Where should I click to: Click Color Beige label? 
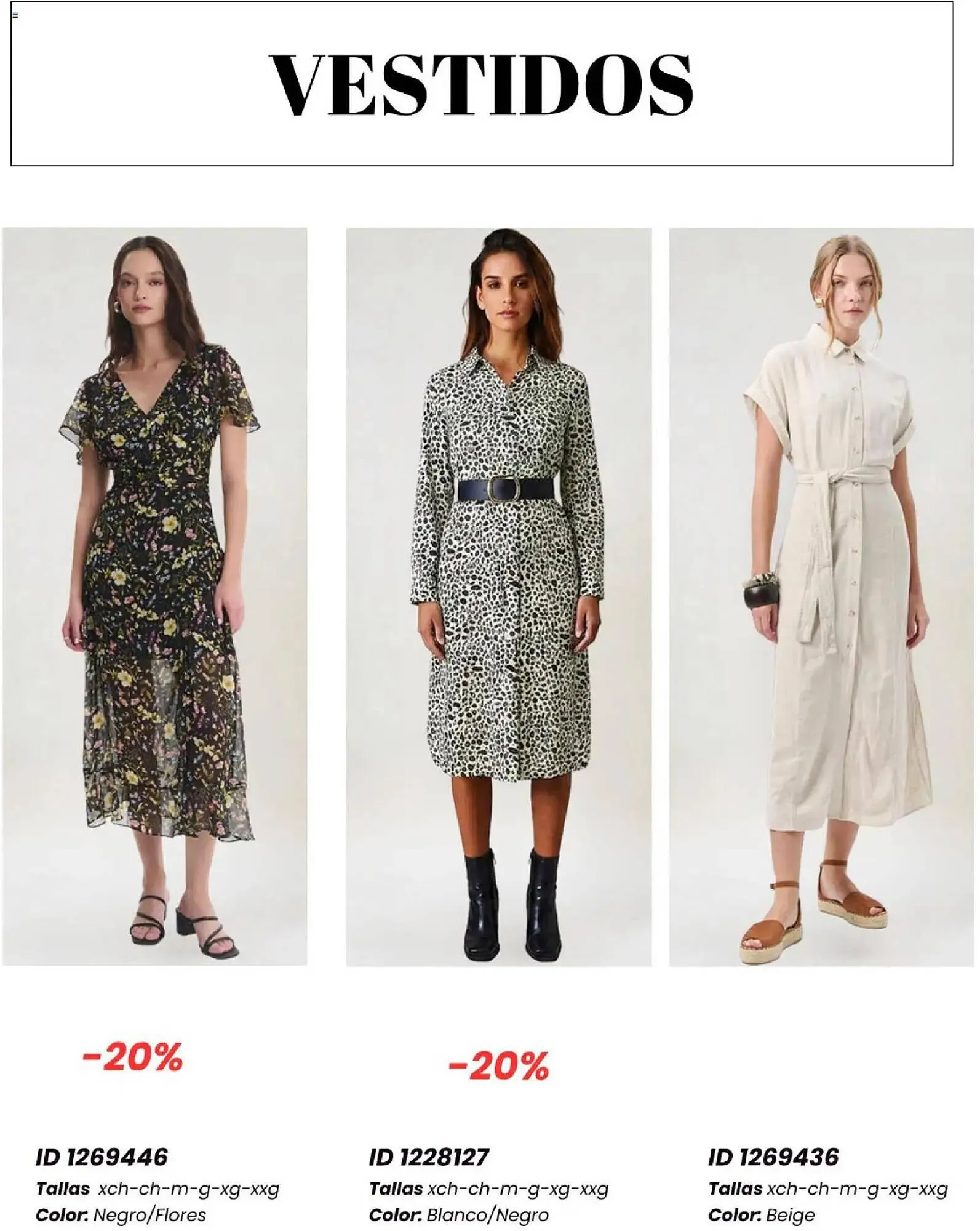(762, 1215)
